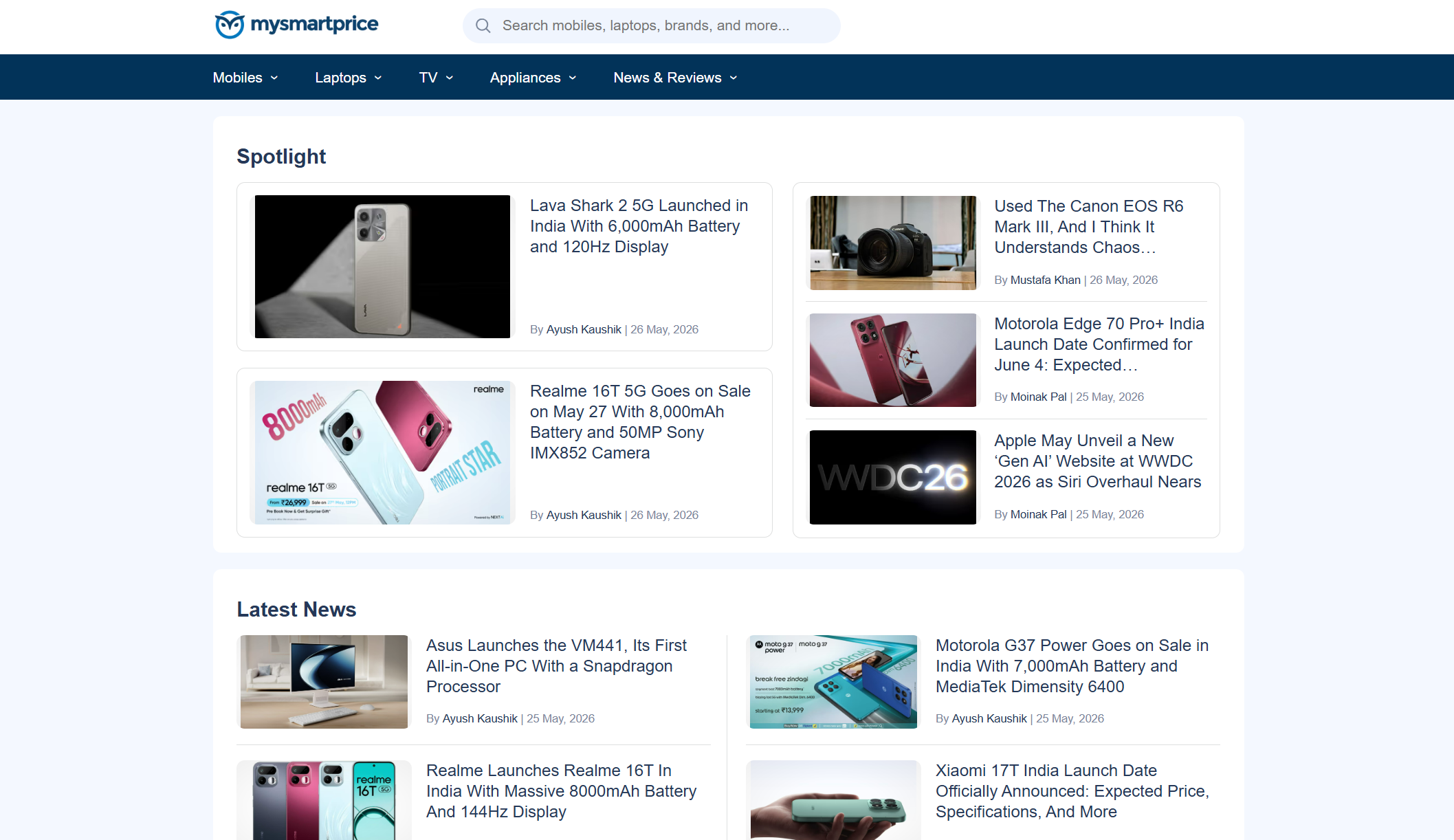The image size is (1454, 840).
Task: Open the Motorola Edge 70 Pro+ launch headline
Action: tap(1099, 344)
